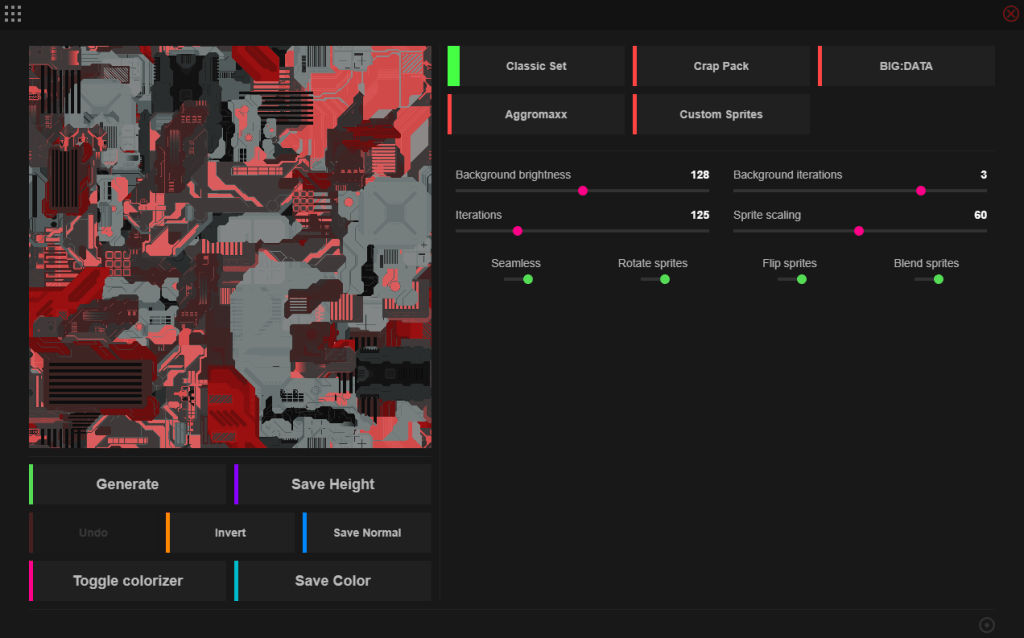Click Toggle colorizer button
This screenshot has height=638, width=1024.
click(x=128, y=581)
